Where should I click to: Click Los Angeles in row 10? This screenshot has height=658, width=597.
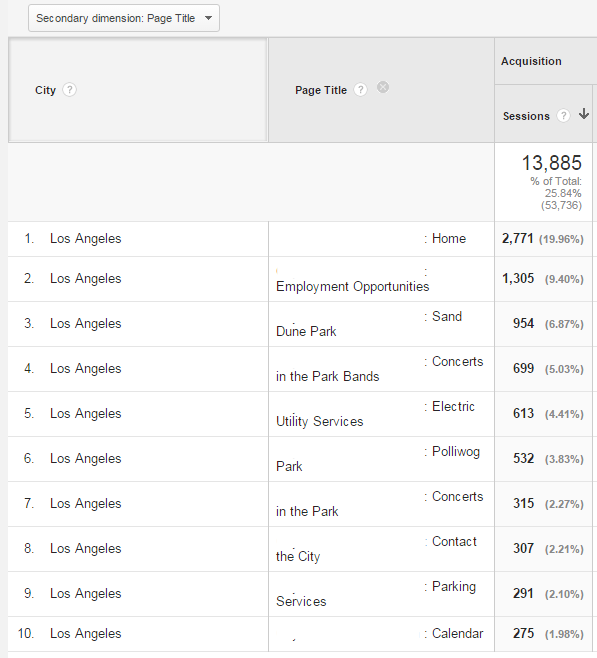coord(86,633)
